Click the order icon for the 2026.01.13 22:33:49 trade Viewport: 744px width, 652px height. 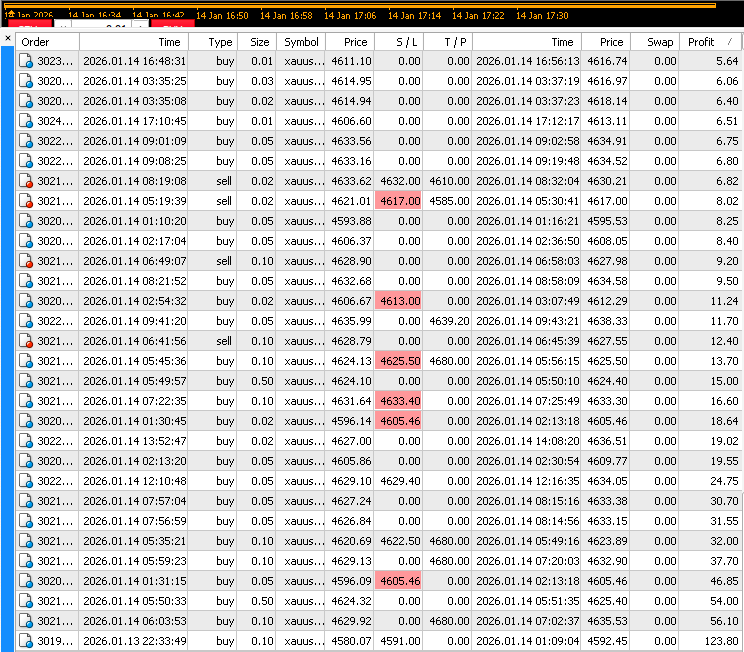[x=26, y=641]
